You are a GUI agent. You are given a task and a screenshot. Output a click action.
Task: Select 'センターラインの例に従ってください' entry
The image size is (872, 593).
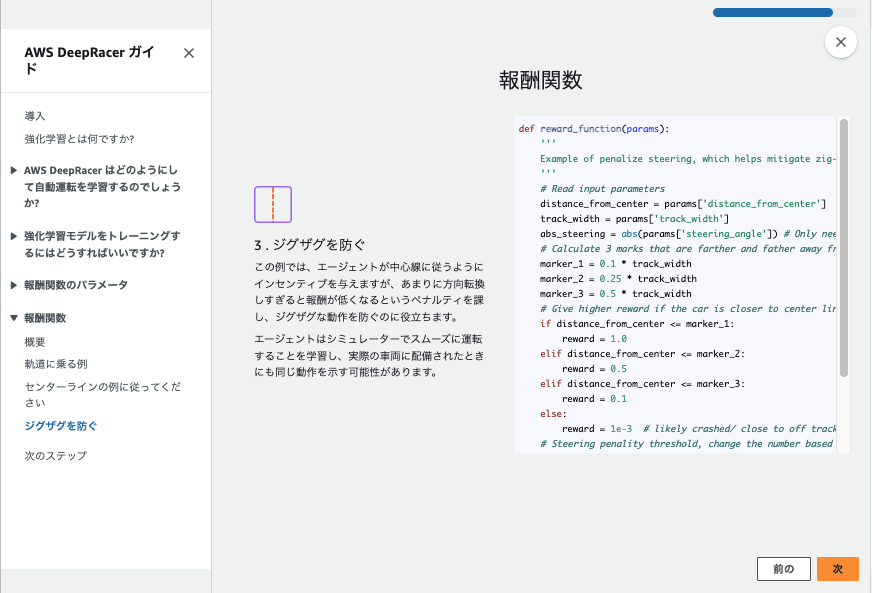click(103, 394)
